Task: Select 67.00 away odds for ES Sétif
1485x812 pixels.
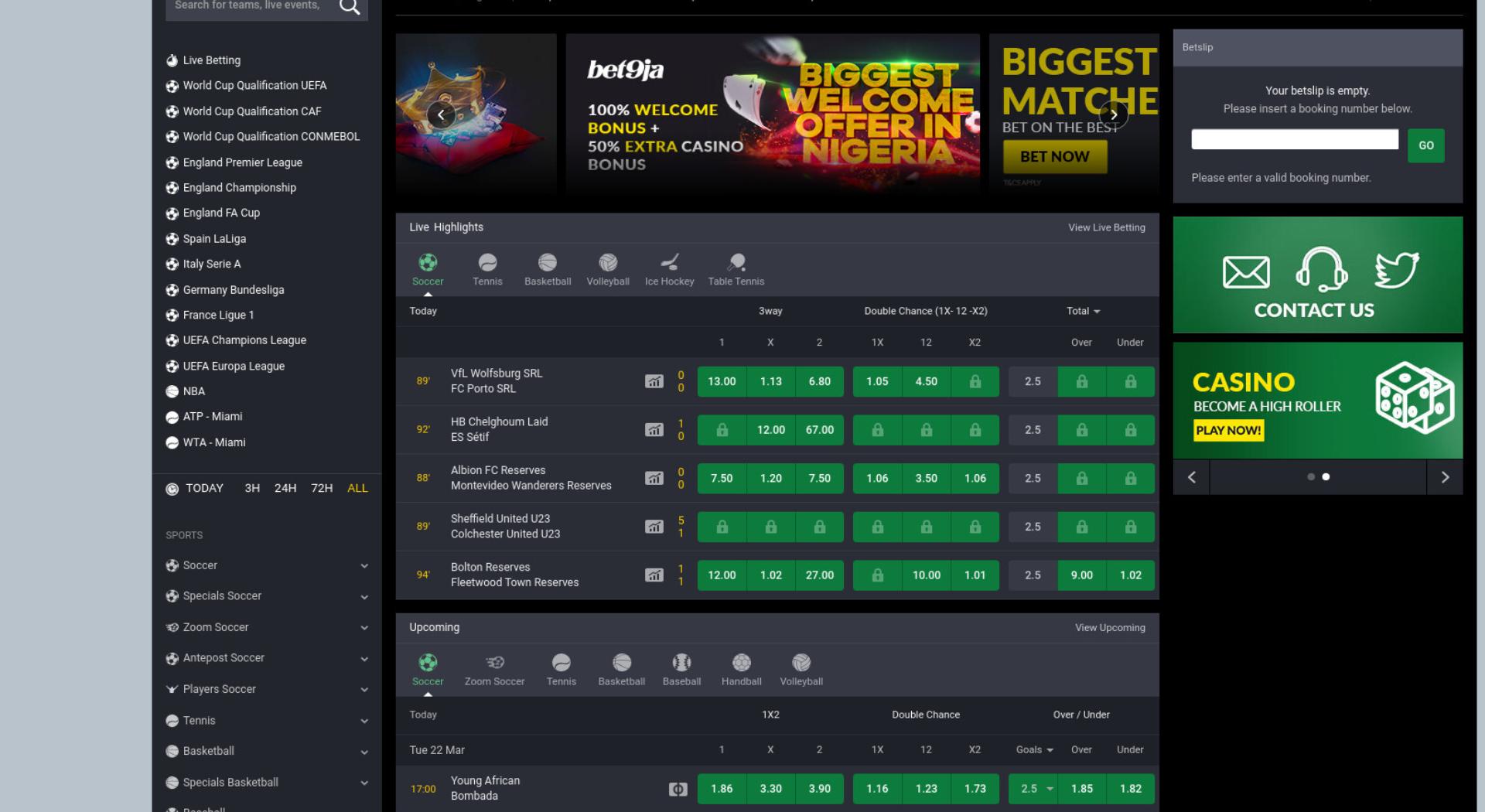Action: (820, 430)
